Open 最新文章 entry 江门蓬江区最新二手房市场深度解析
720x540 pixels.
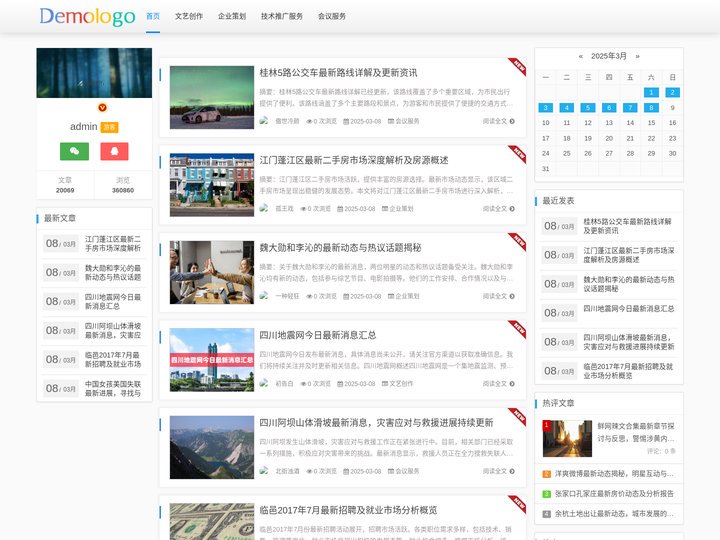click(x=113, y=244)
